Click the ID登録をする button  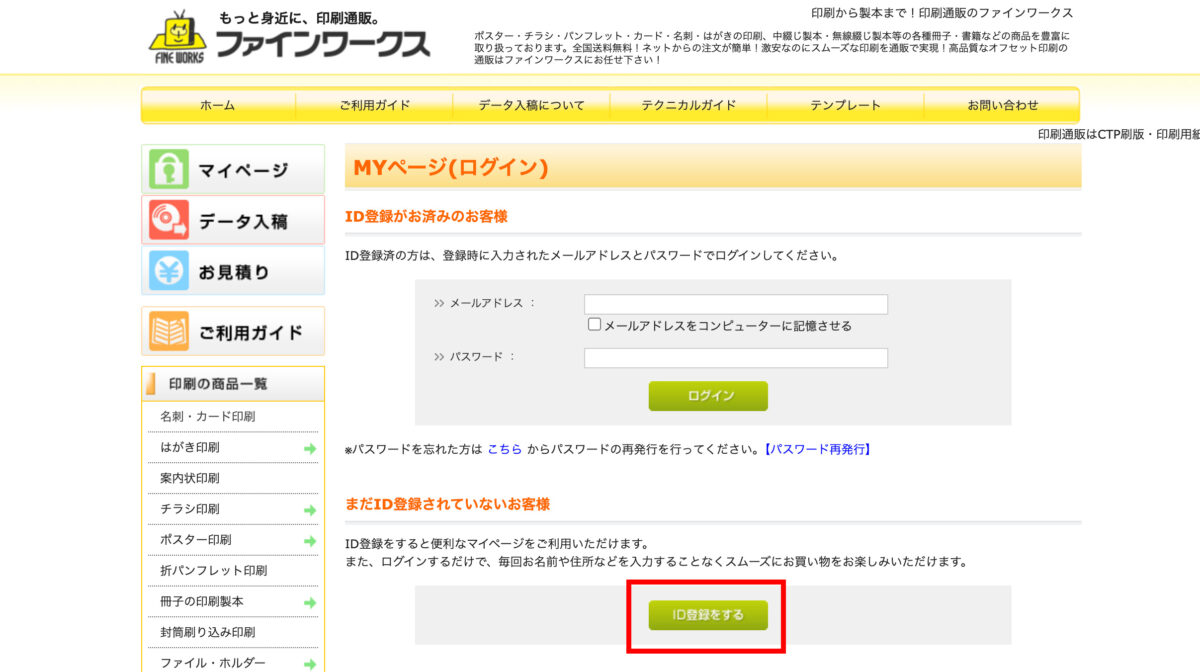(708, 615)
